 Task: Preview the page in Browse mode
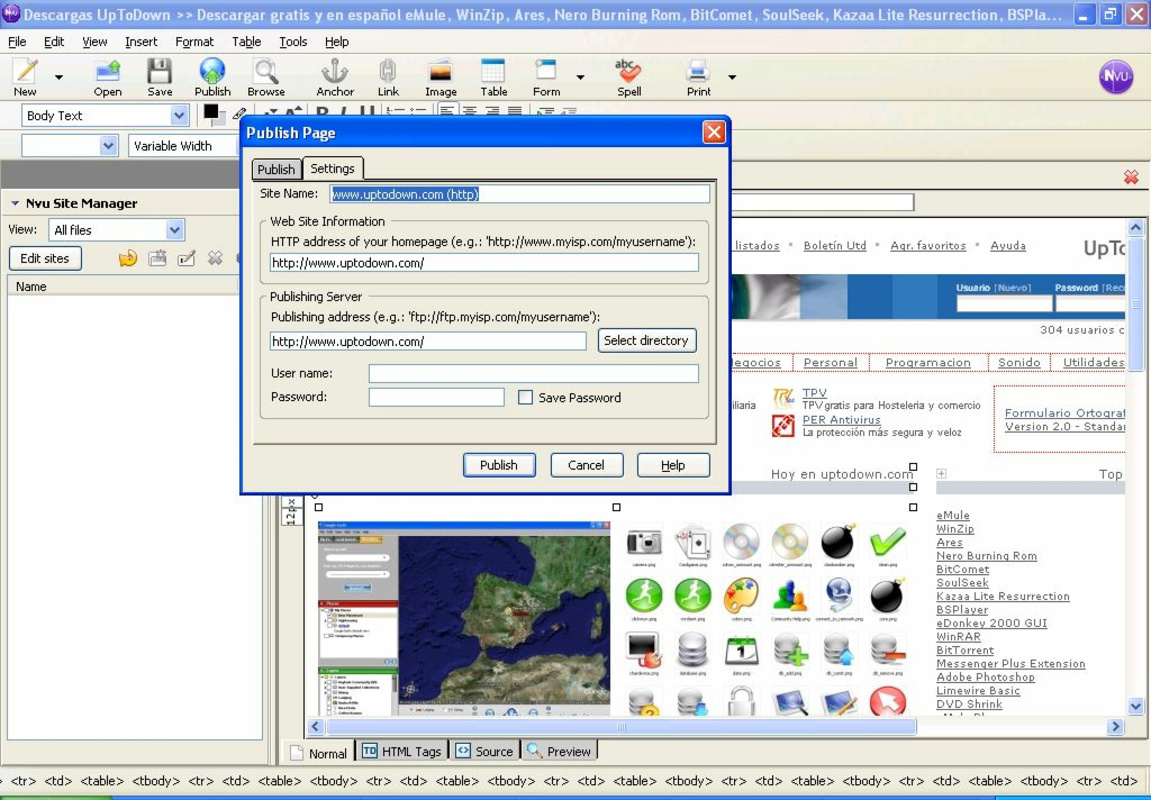pyautogui.click(x=266, y=78)
